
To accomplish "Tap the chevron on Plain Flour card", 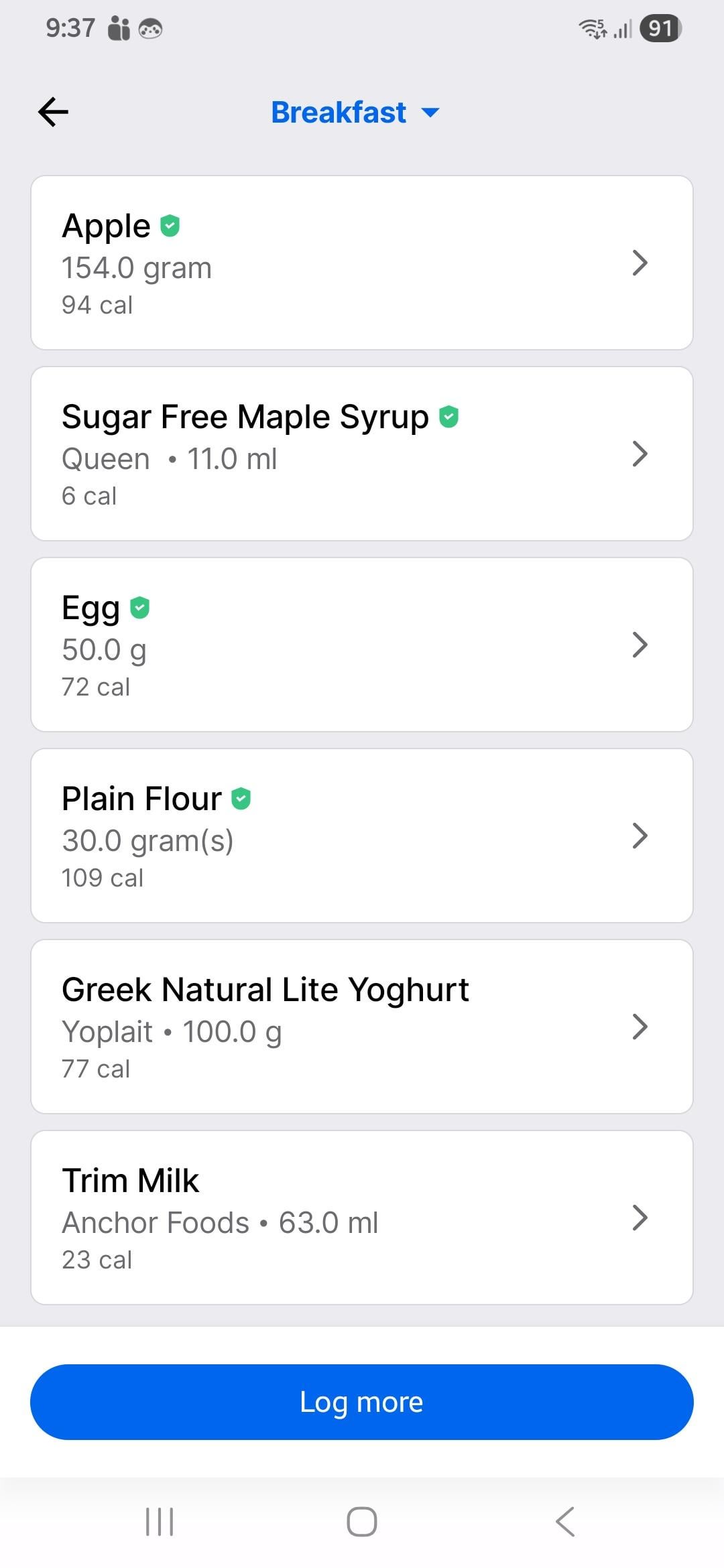I will (640, 836).
